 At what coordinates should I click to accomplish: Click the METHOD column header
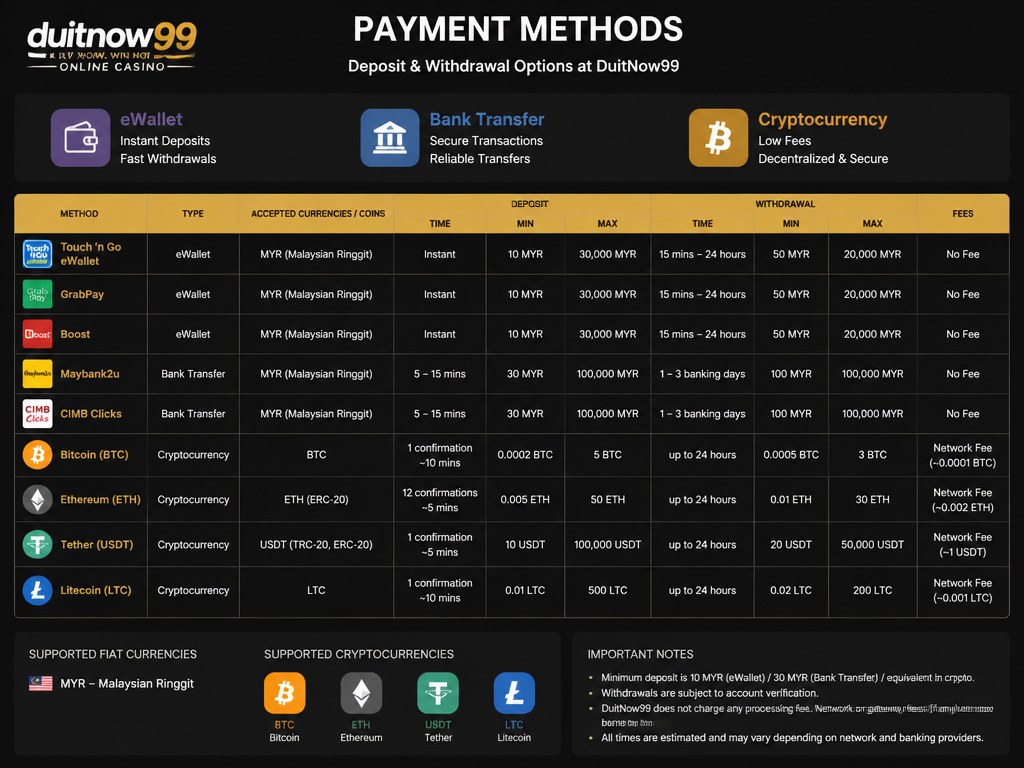coord(79,214)
